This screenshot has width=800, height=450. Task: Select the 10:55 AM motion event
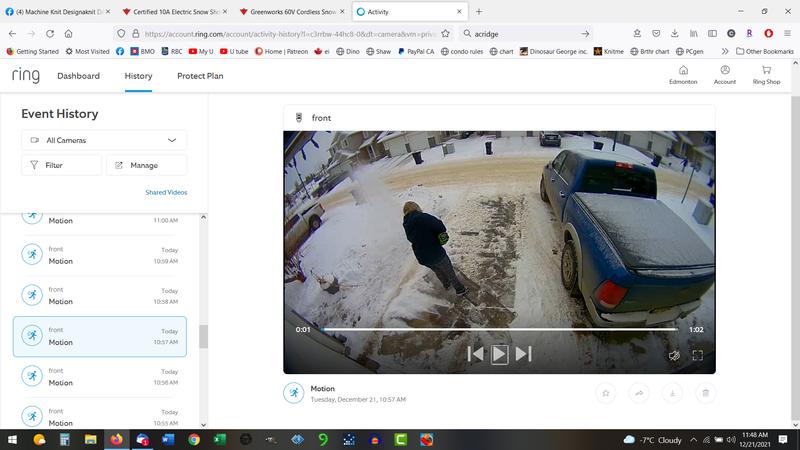pos(99,415)
